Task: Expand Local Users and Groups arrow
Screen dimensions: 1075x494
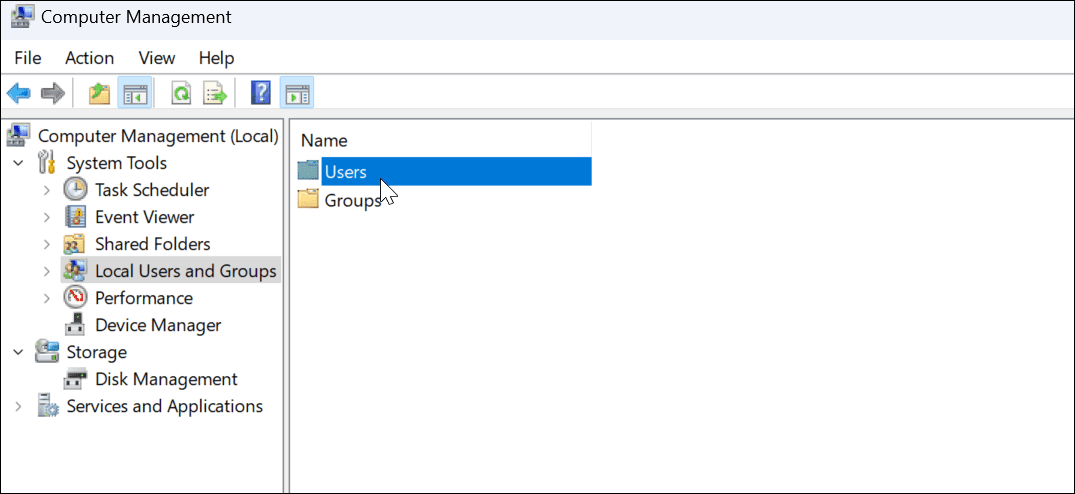Action: click(x=47, y=271)
